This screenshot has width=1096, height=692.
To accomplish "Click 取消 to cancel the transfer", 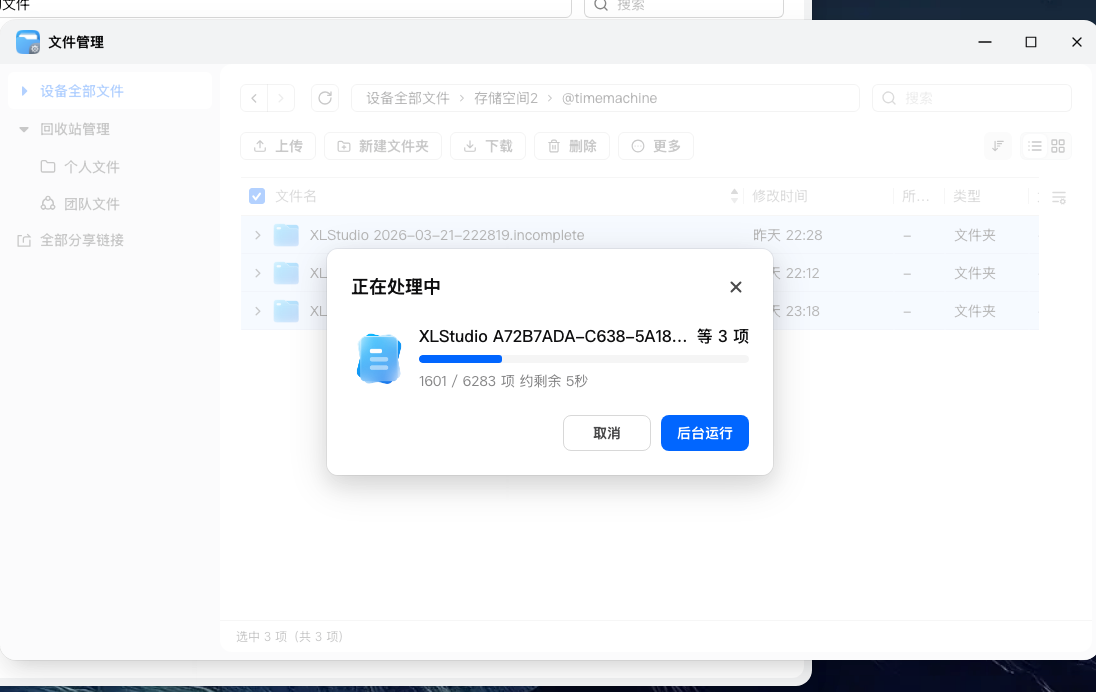I will (x=606, y=433).
